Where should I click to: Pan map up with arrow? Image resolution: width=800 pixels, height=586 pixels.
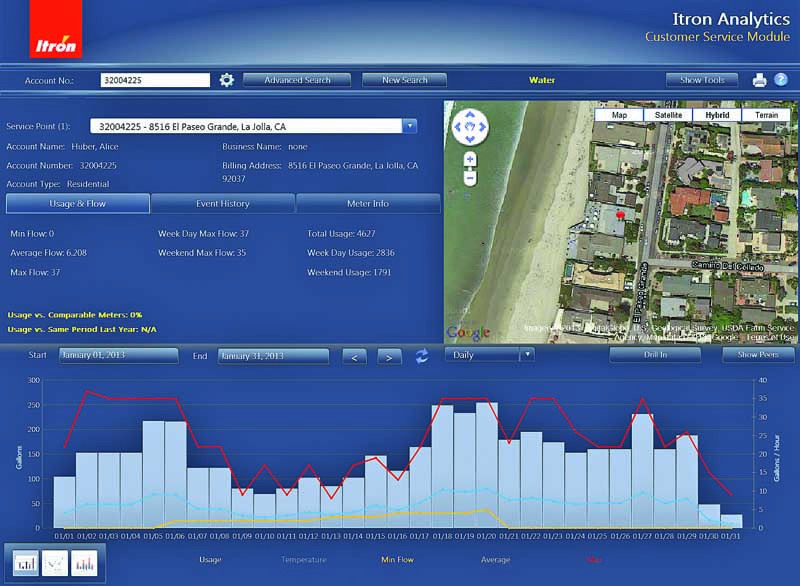470,114
